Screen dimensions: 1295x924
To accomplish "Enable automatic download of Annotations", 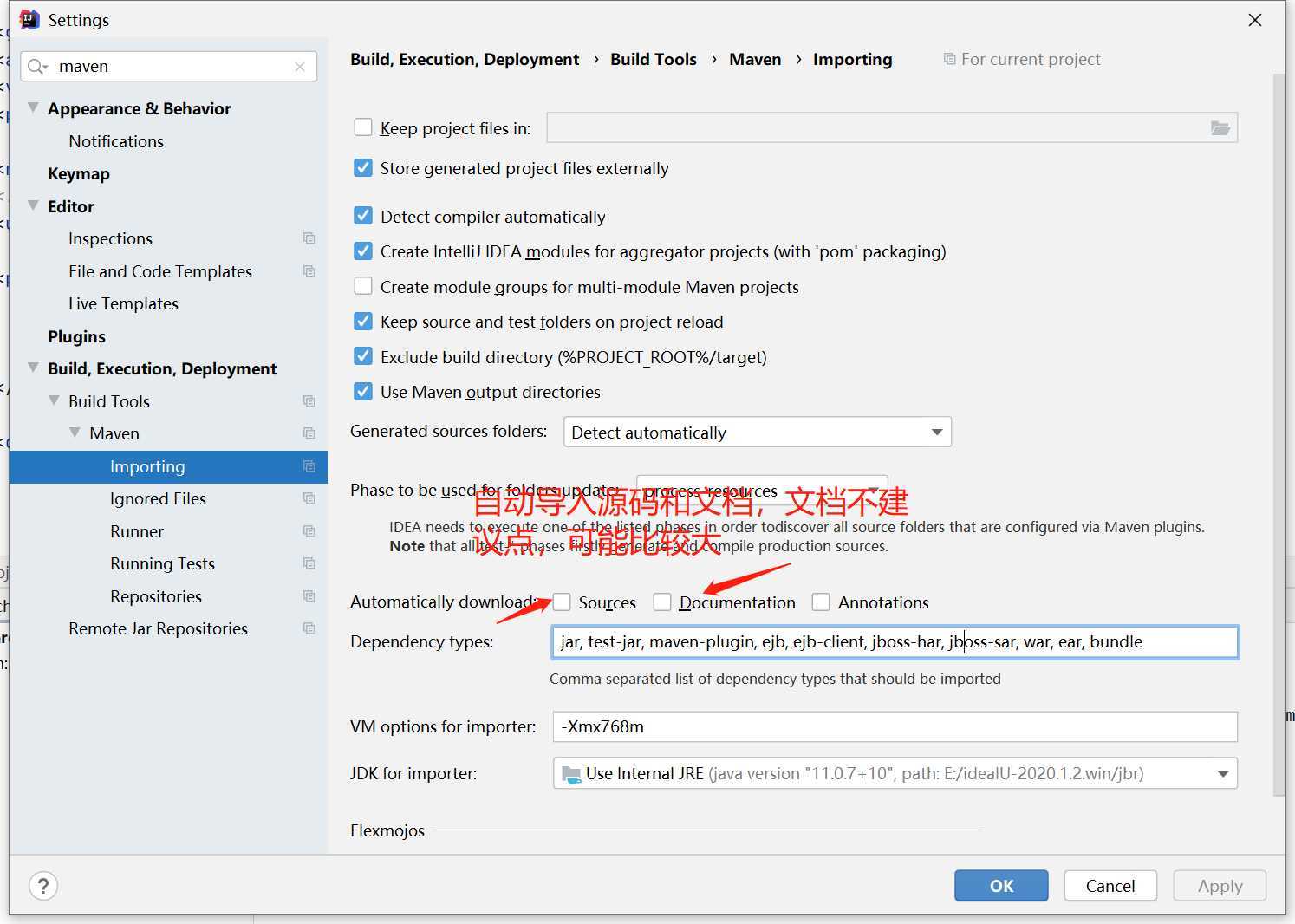I will [821, 602].
